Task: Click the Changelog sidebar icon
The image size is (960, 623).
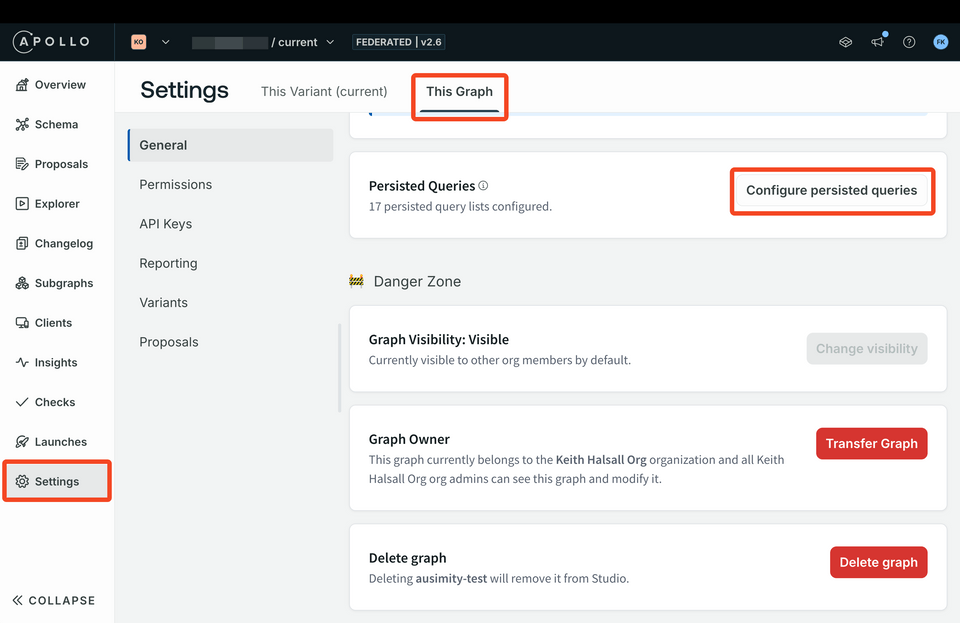Action: (22, 244)
